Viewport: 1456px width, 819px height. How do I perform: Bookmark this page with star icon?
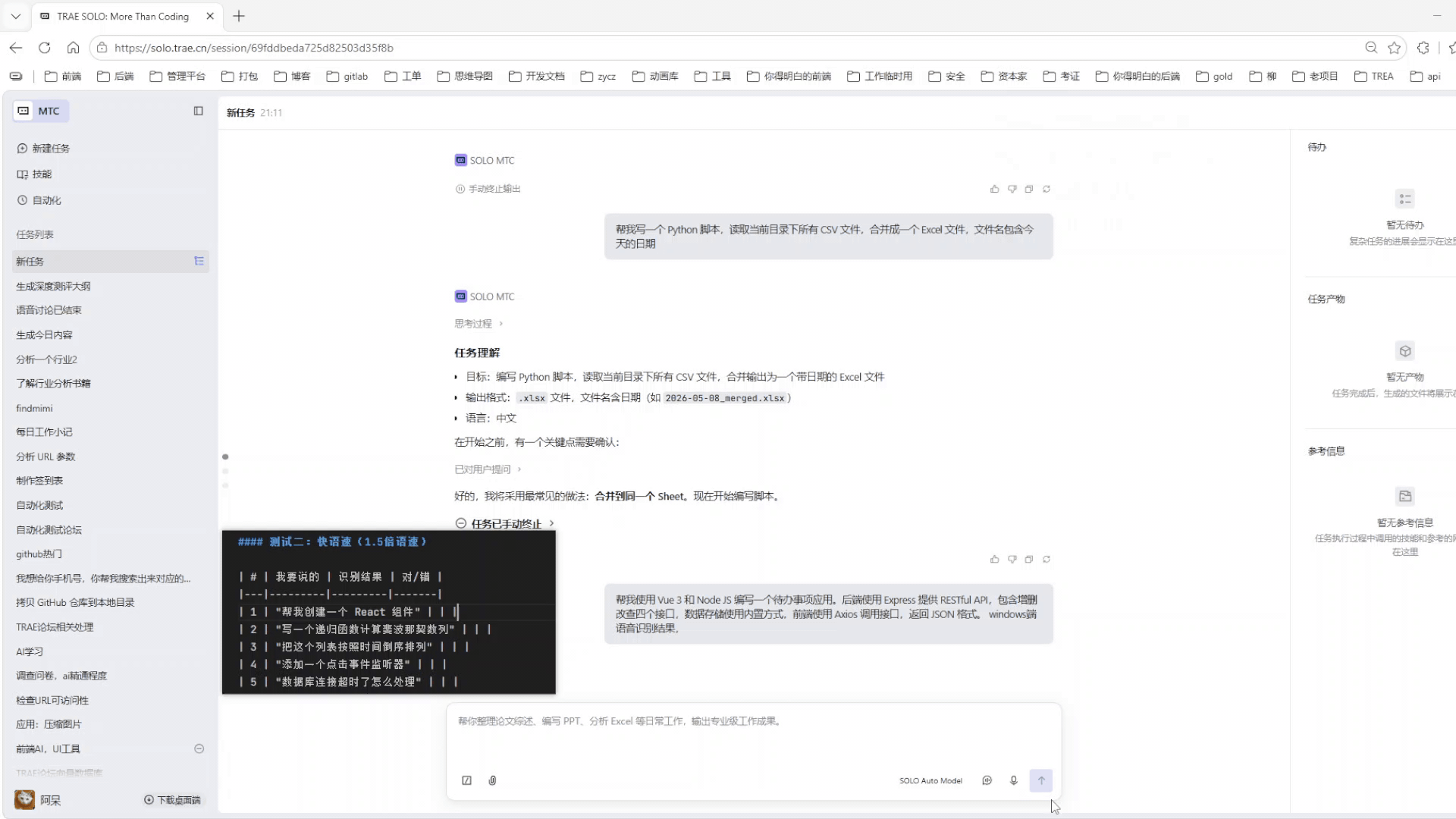pyautogui.click(x=1394, y=48)
